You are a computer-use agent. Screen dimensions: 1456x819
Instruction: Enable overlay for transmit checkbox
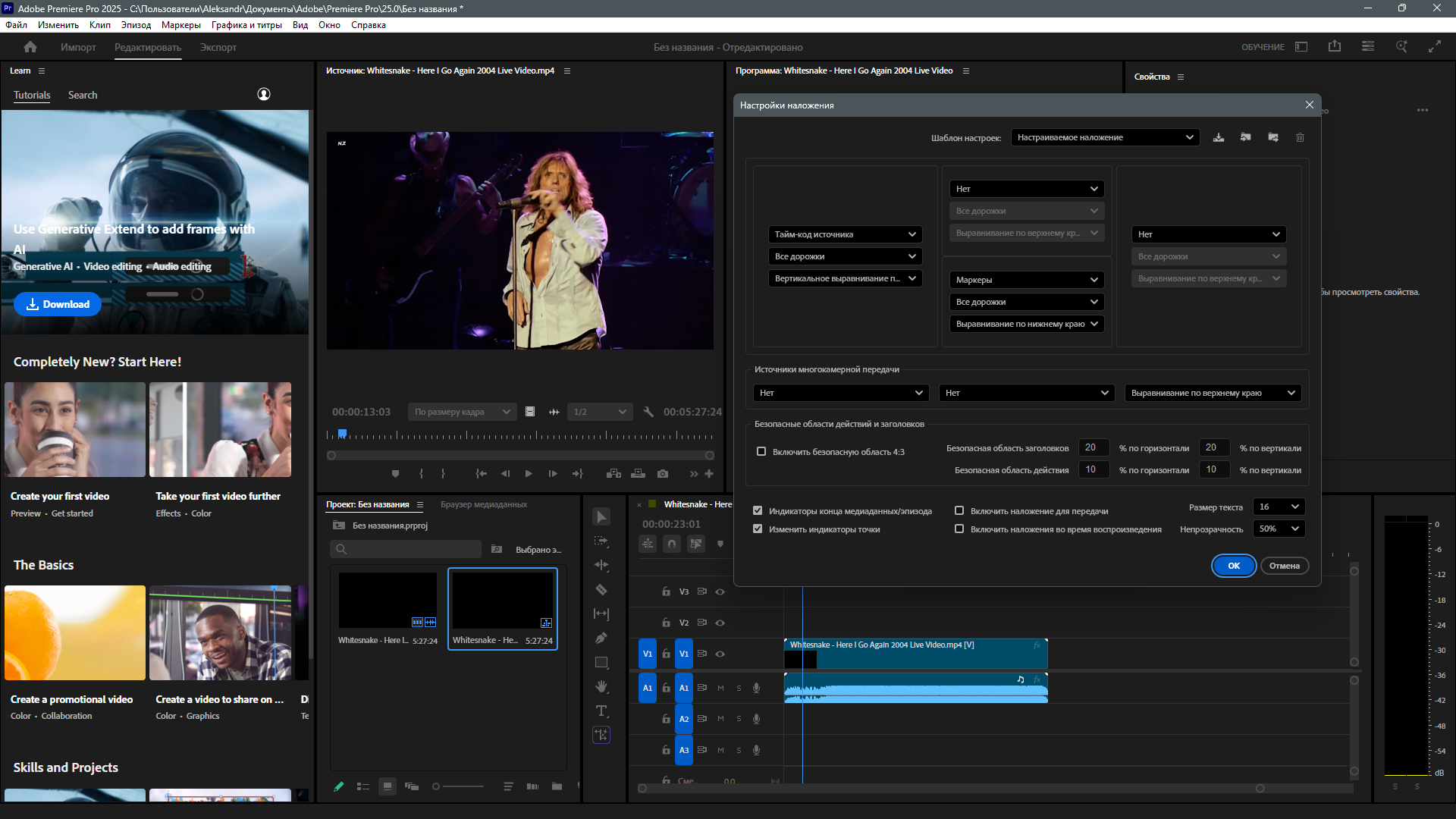959,511
